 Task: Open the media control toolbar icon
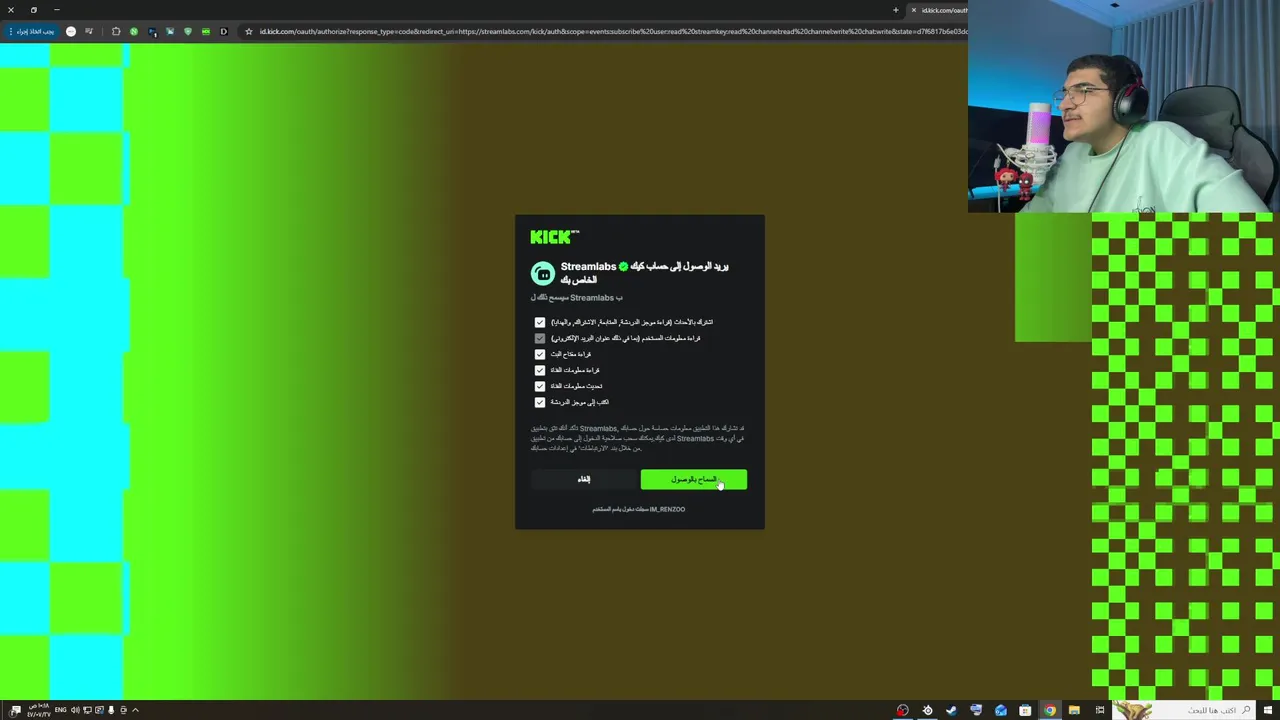click(89, 32)
